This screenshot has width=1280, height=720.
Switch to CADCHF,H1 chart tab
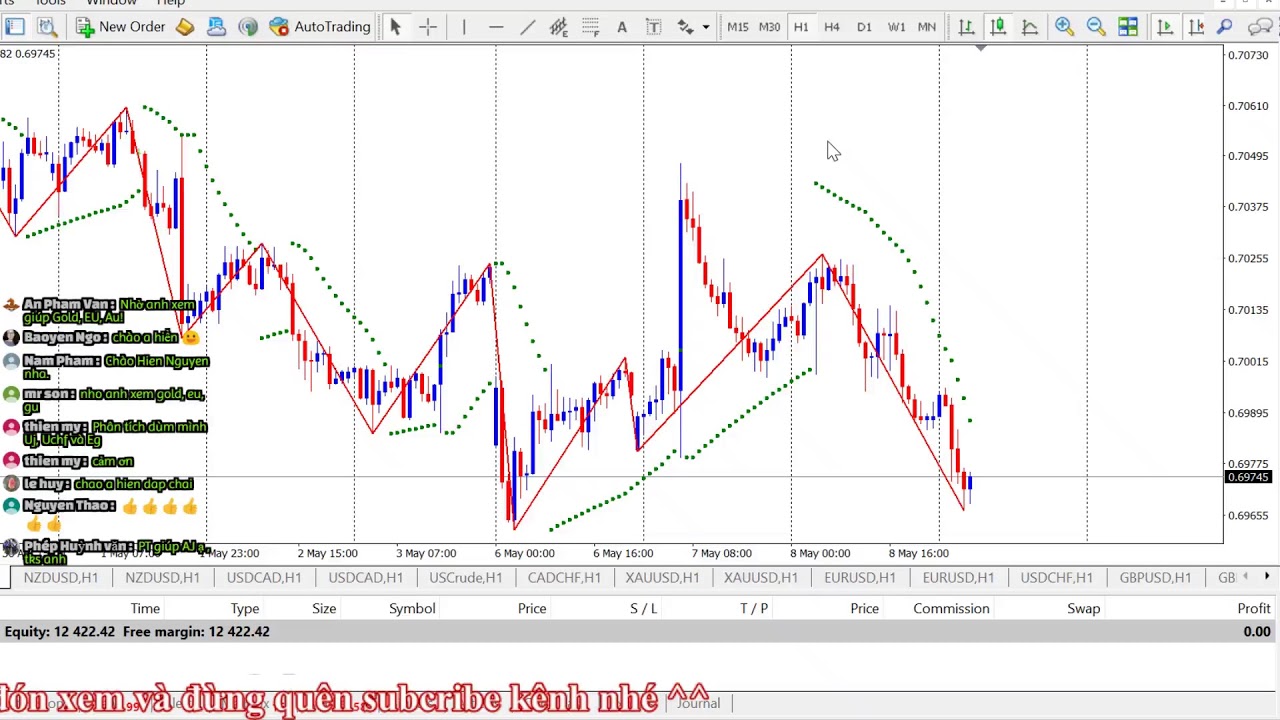pos(564,577)
